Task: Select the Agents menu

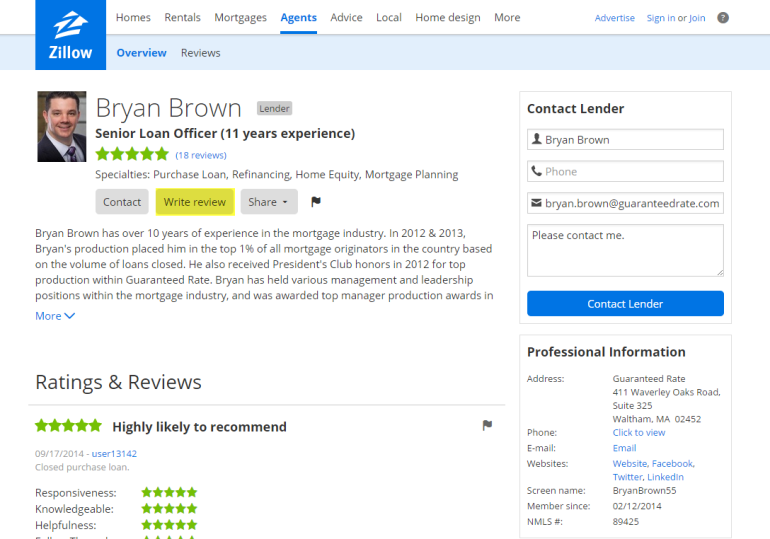Action: tap(299, 18)
